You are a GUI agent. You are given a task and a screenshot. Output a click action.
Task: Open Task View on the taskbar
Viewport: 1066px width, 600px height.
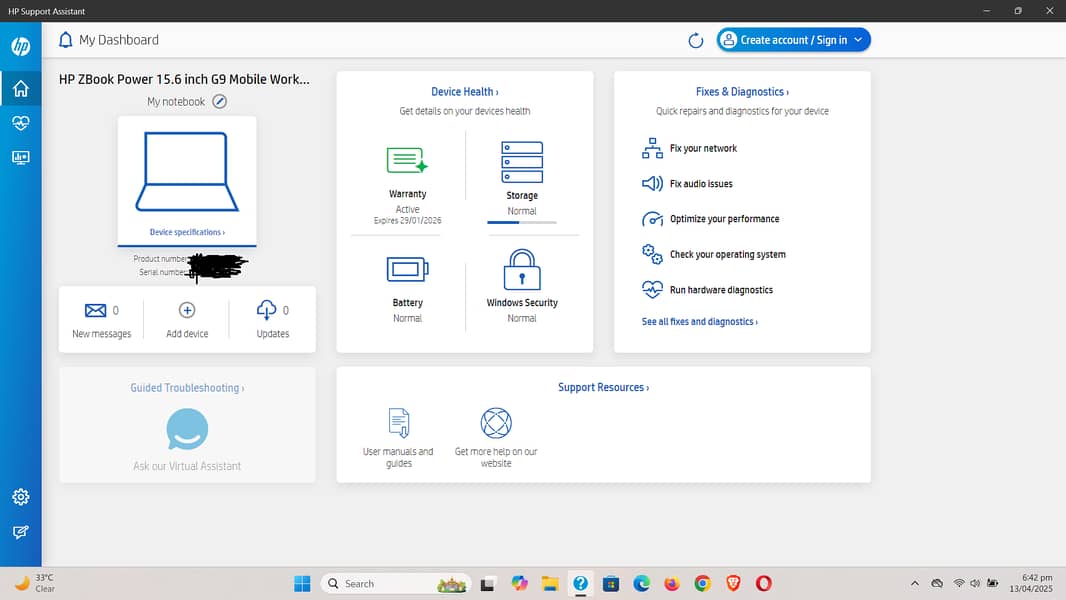487,584
